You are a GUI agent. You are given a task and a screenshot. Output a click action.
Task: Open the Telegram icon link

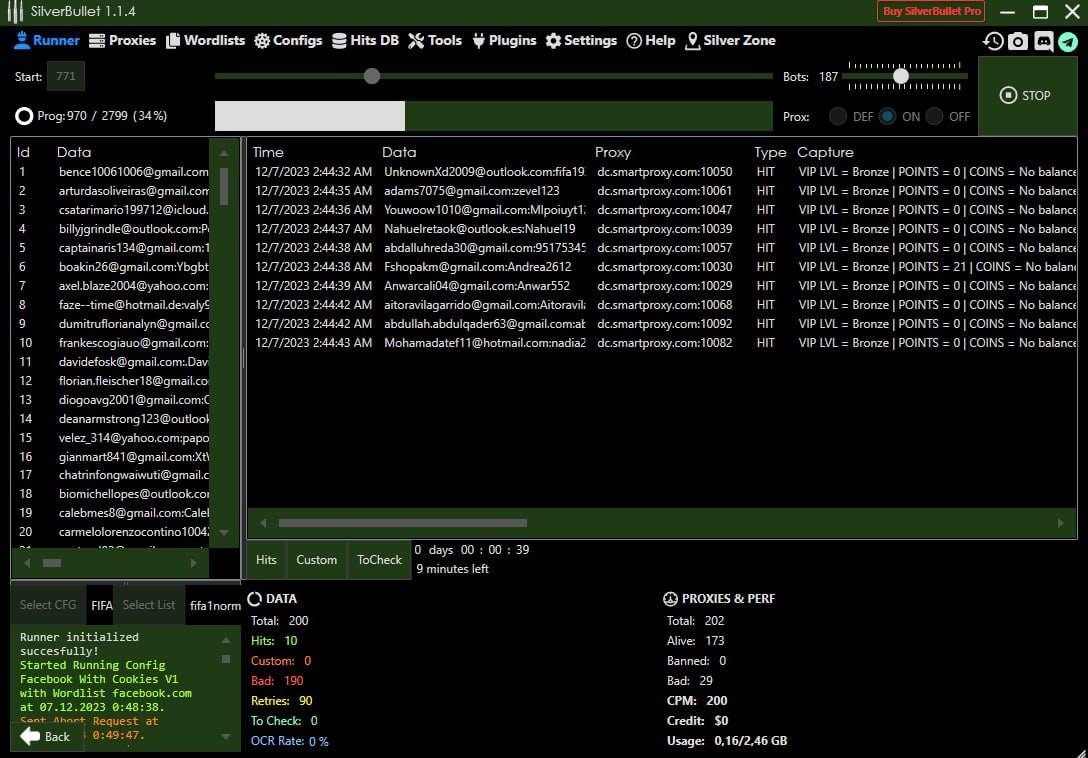tap(1068, 41)
